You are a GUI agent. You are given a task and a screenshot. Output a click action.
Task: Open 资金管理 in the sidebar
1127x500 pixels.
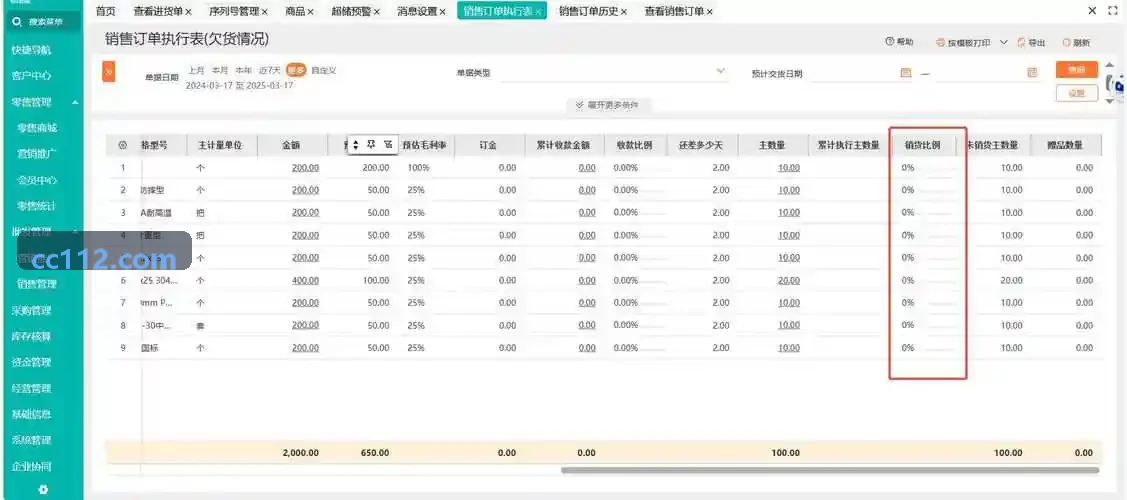tap(32, 362)
